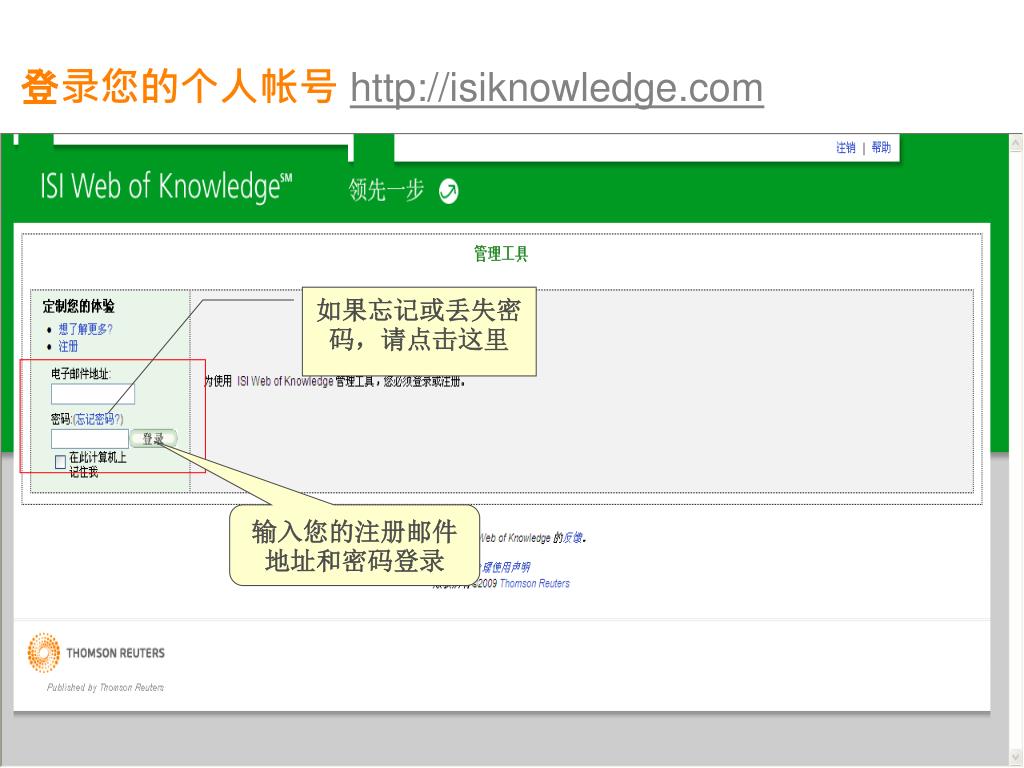Focus the 电子邮件地址 email field
1024x768 pixels.
(93, 394)
